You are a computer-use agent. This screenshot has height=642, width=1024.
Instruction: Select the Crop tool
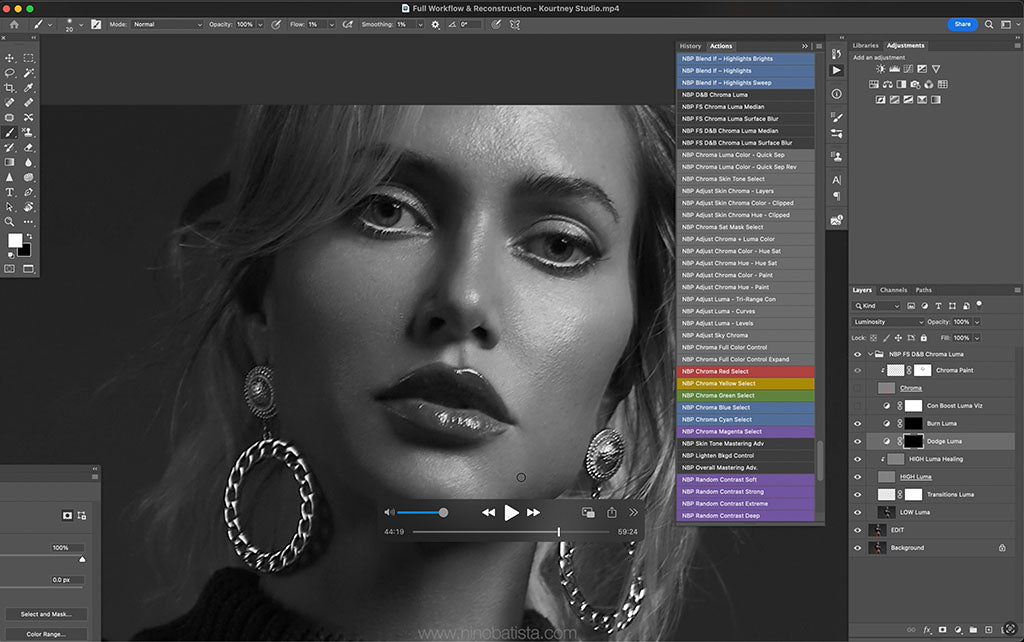[10, 88]
